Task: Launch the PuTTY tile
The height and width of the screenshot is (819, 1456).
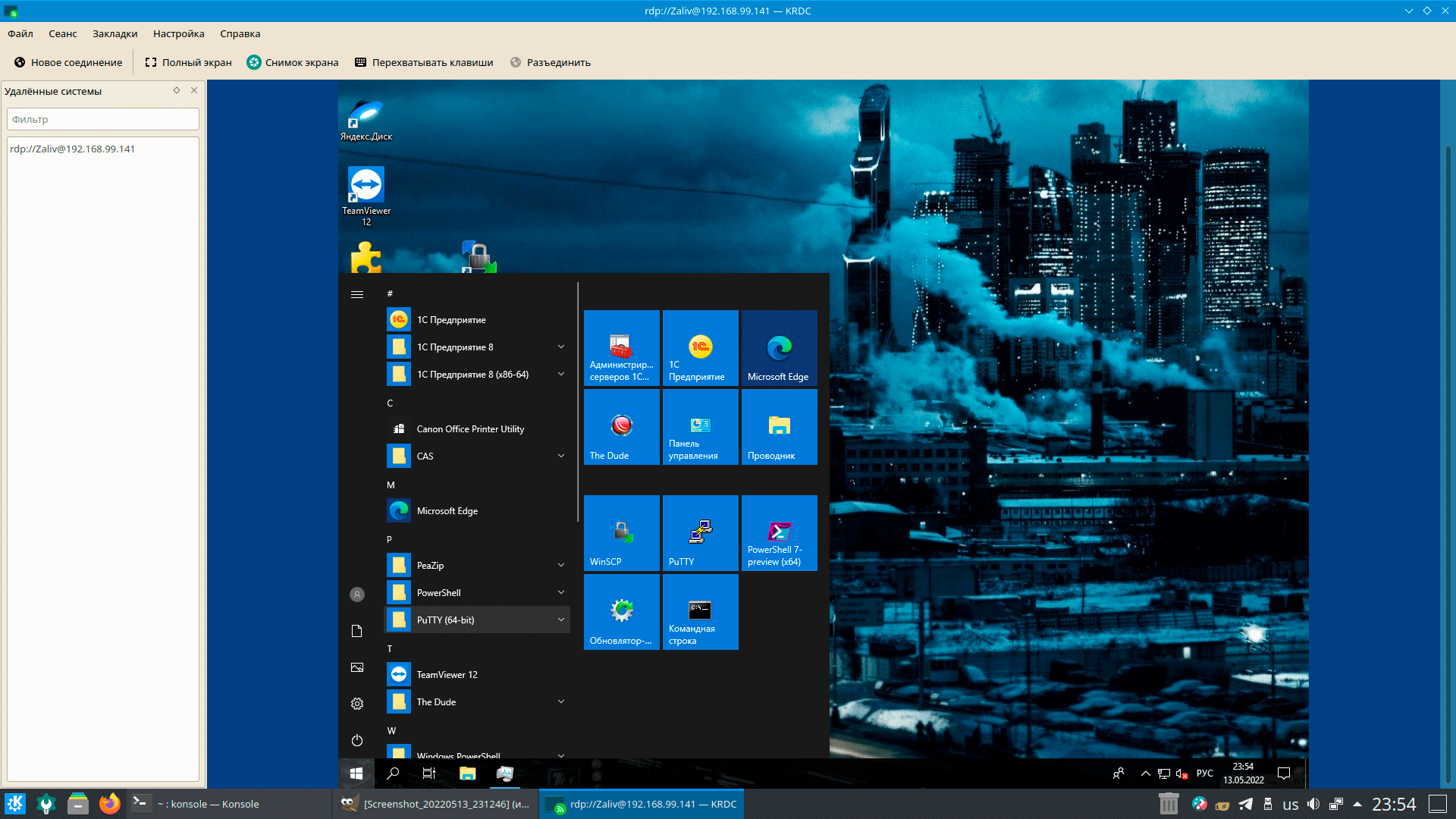Action: tap(700, 532)
